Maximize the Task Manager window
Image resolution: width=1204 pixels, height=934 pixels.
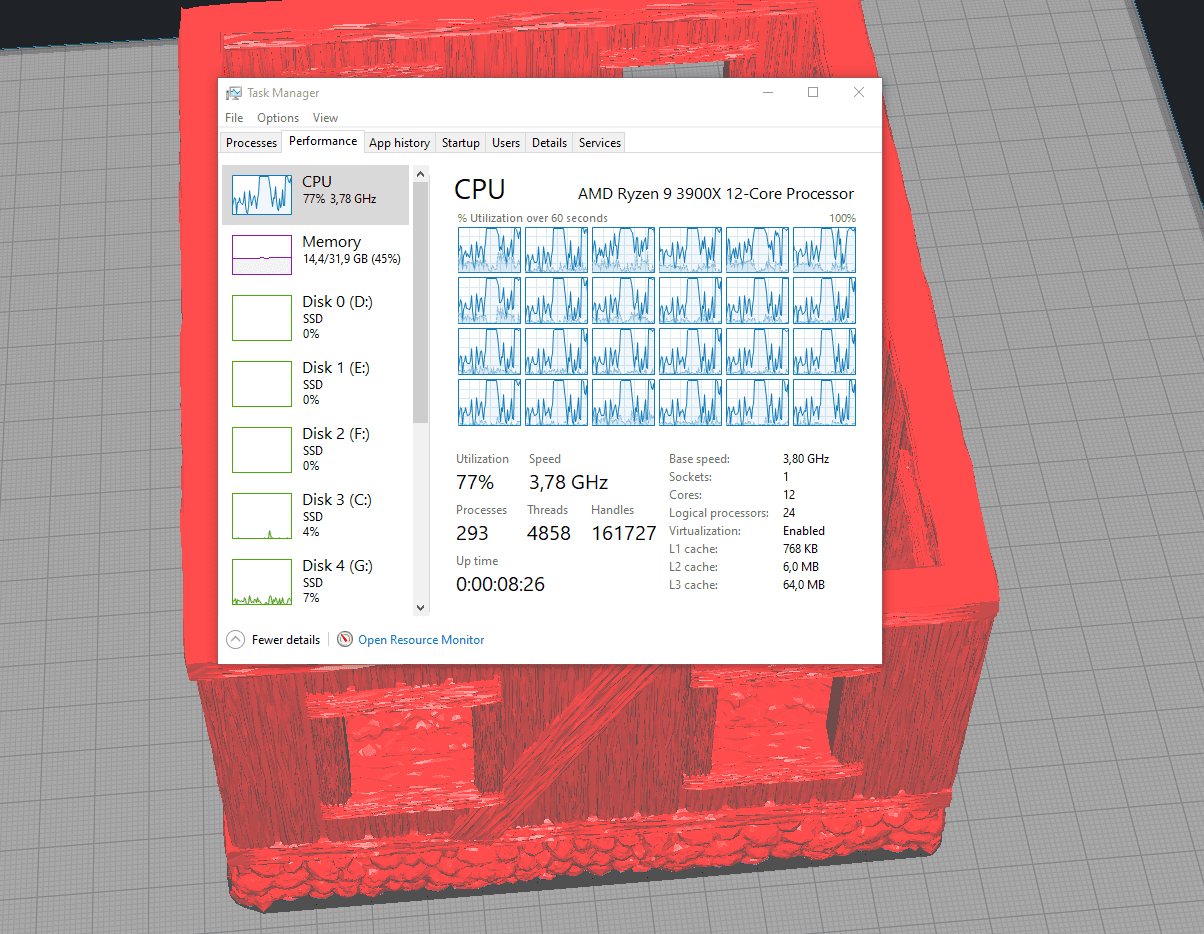[x=813, y=92]
